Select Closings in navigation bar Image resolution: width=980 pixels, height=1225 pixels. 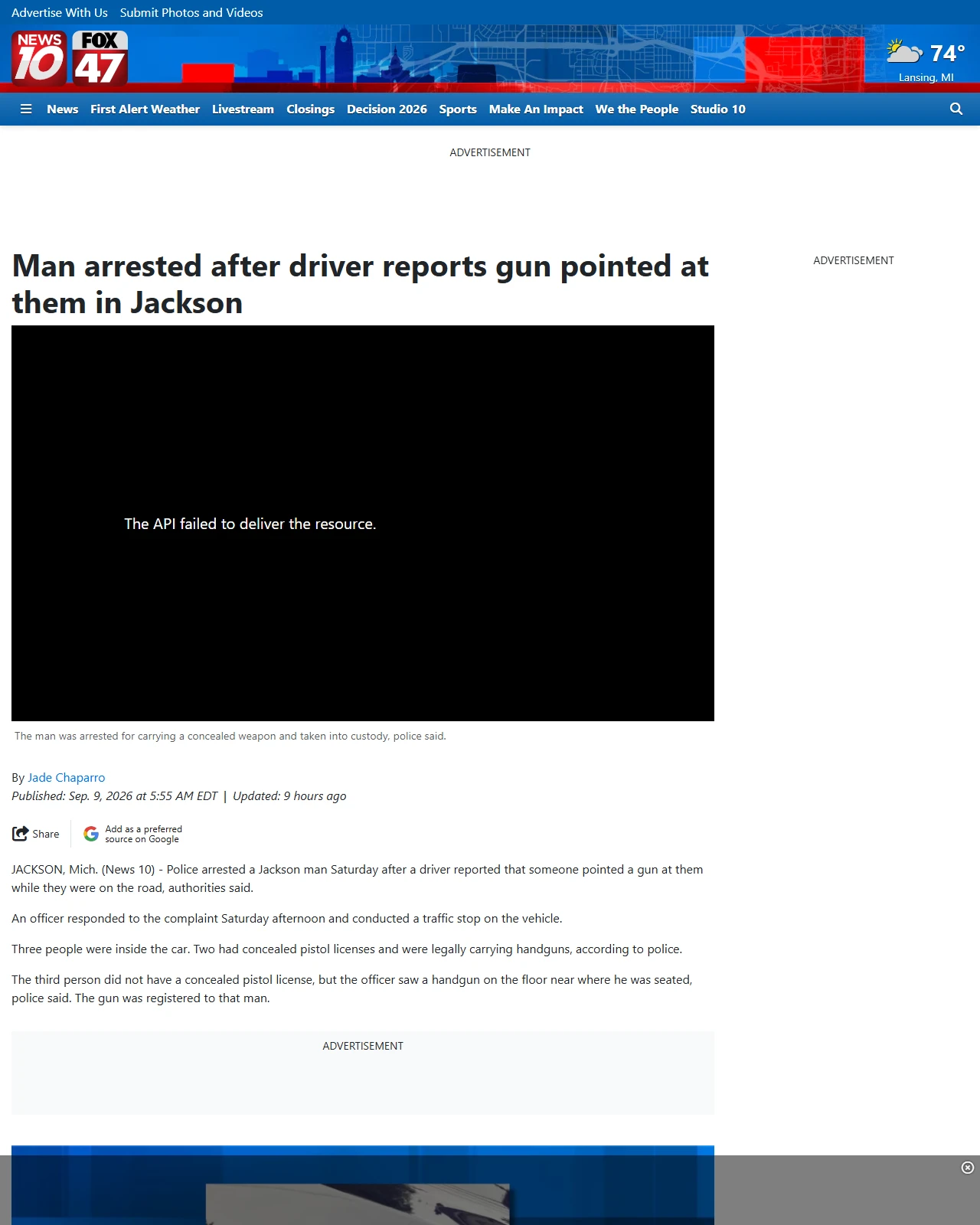310,109
